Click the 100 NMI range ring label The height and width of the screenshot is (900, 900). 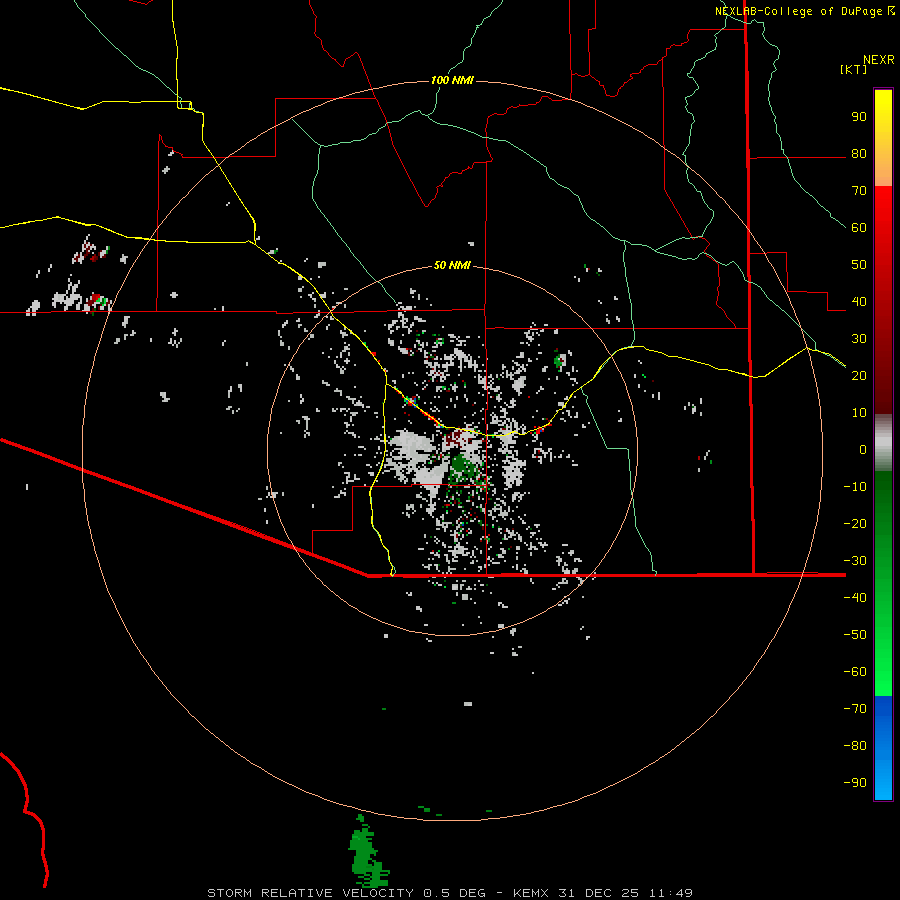452,80
